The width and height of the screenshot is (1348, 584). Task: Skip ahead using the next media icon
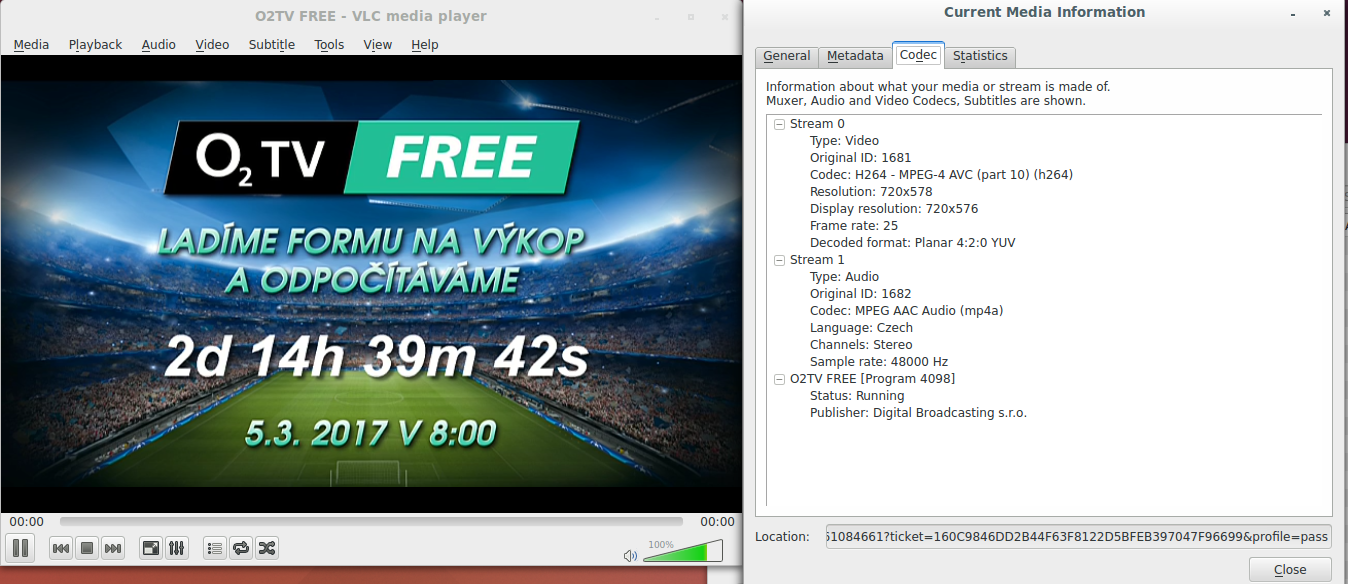tap(113, 548)
